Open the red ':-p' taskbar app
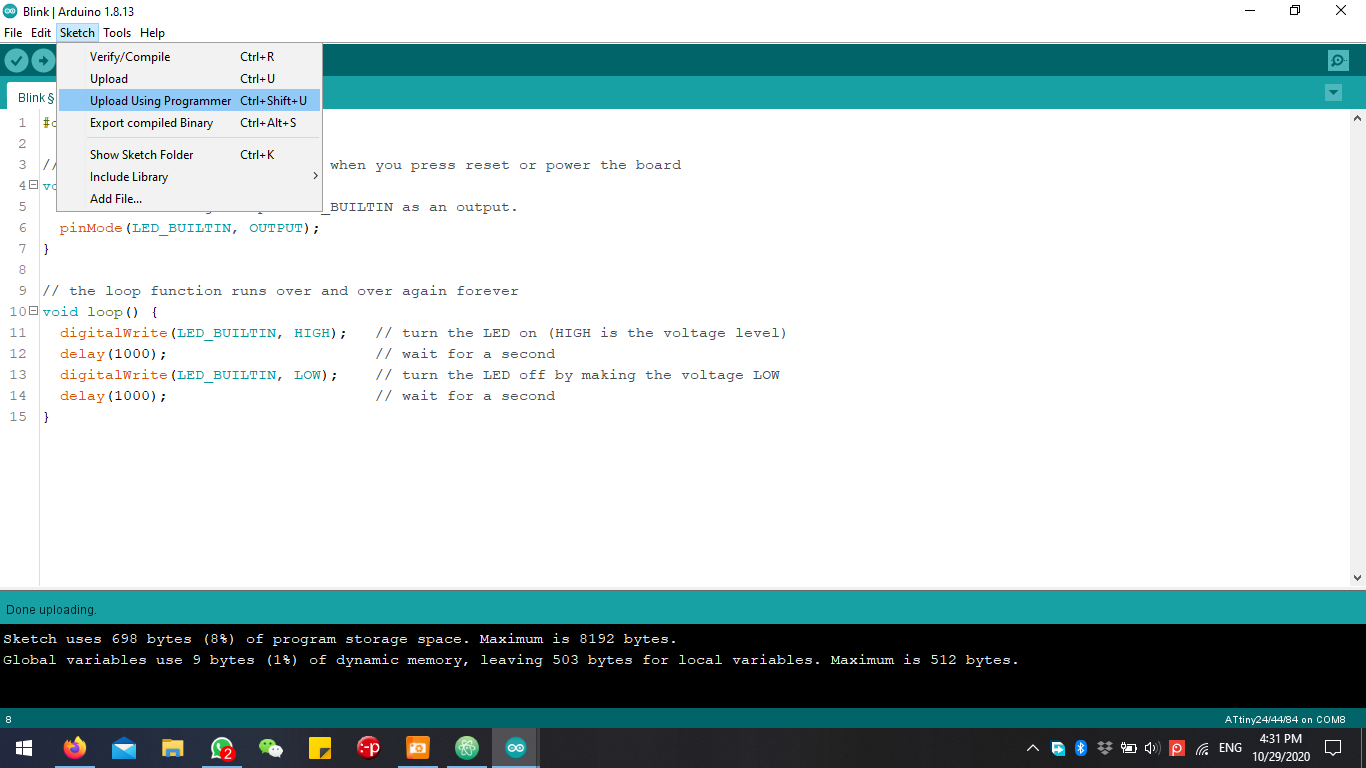Image resolution: width=1366 pixels, height=768 pixels. pos(369,748)
